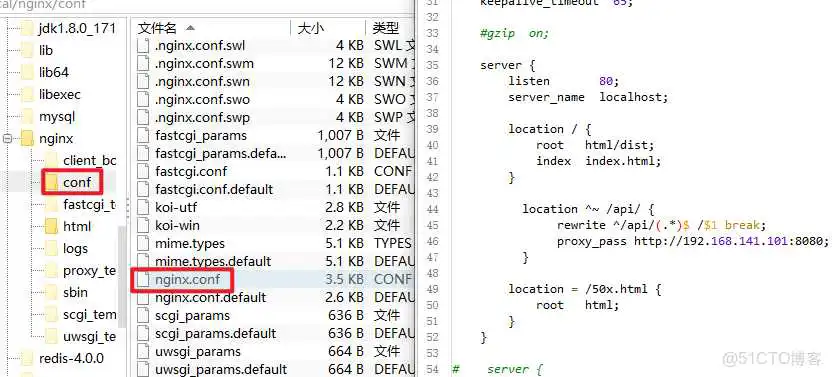
Task: Click '#gzip on;' comment line
Action: click(514, 33)
